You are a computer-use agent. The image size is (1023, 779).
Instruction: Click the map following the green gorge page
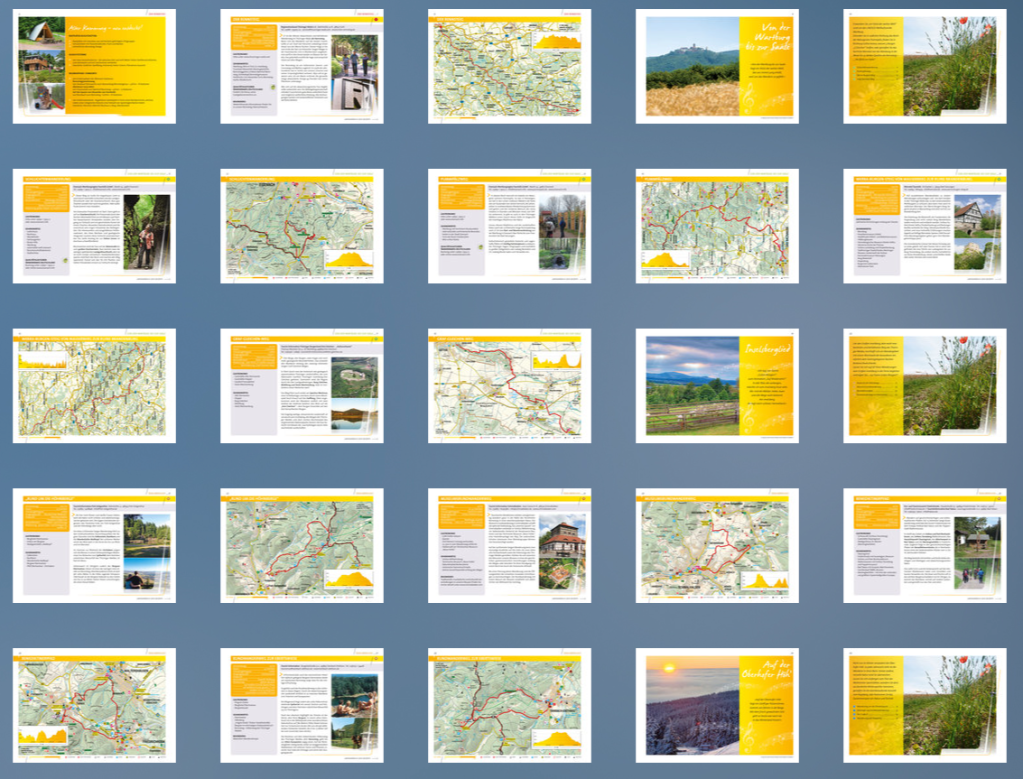(x=301, y=226)
